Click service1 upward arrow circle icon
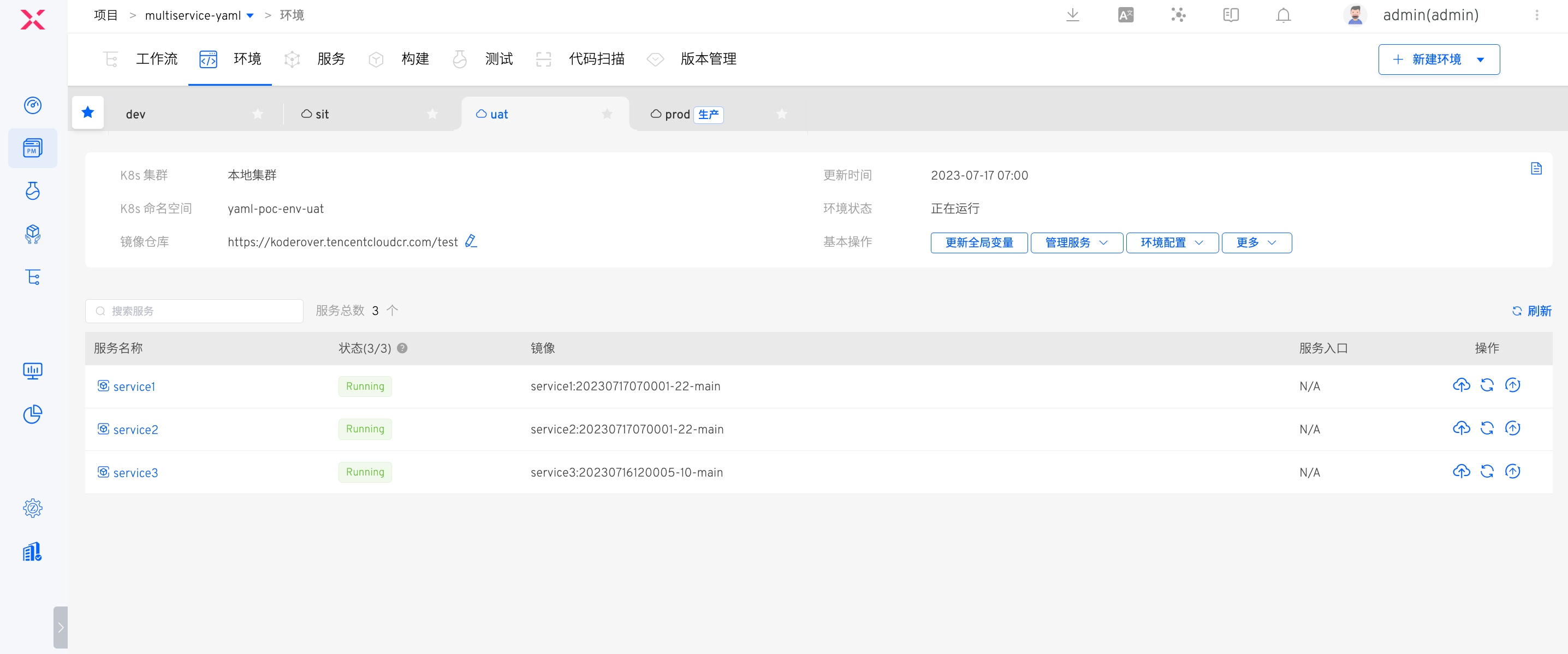The width and height of the screenshot is (1568, 654). 1512,385
